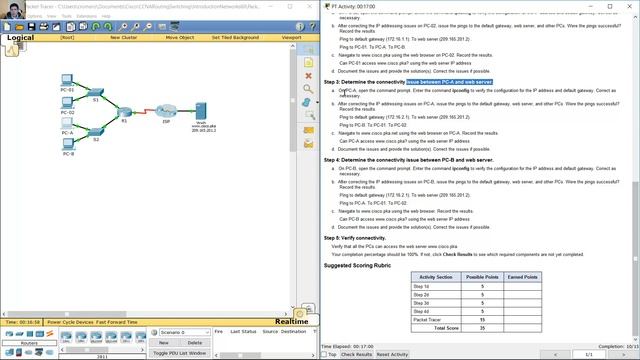
Task: Click the 1/1 page number field
Action: coord(589,354)
